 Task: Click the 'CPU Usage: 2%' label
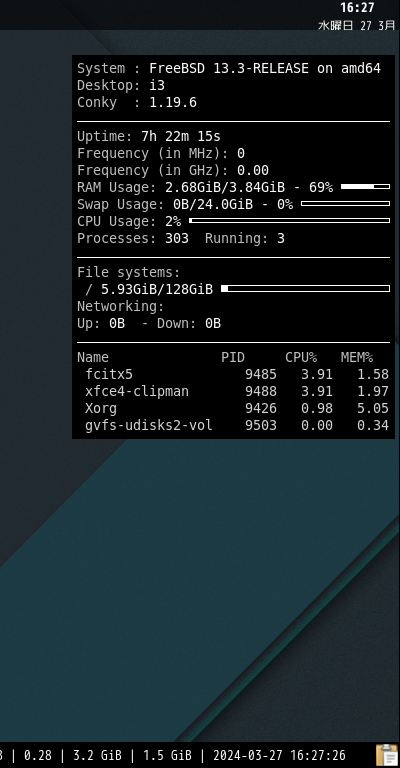(x=129, y=221)
